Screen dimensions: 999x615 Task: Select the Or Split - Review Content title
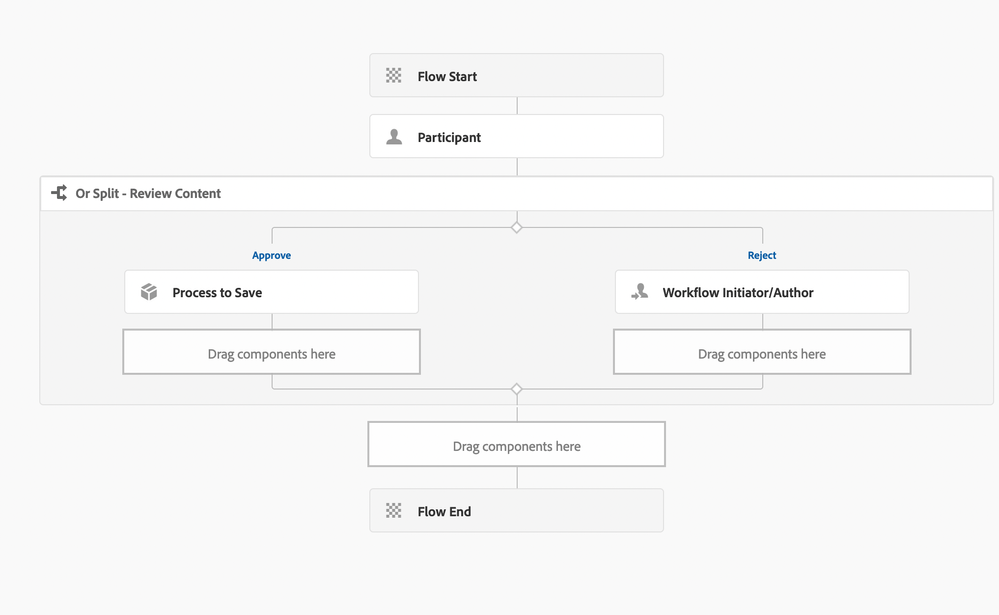coord(148,194)
